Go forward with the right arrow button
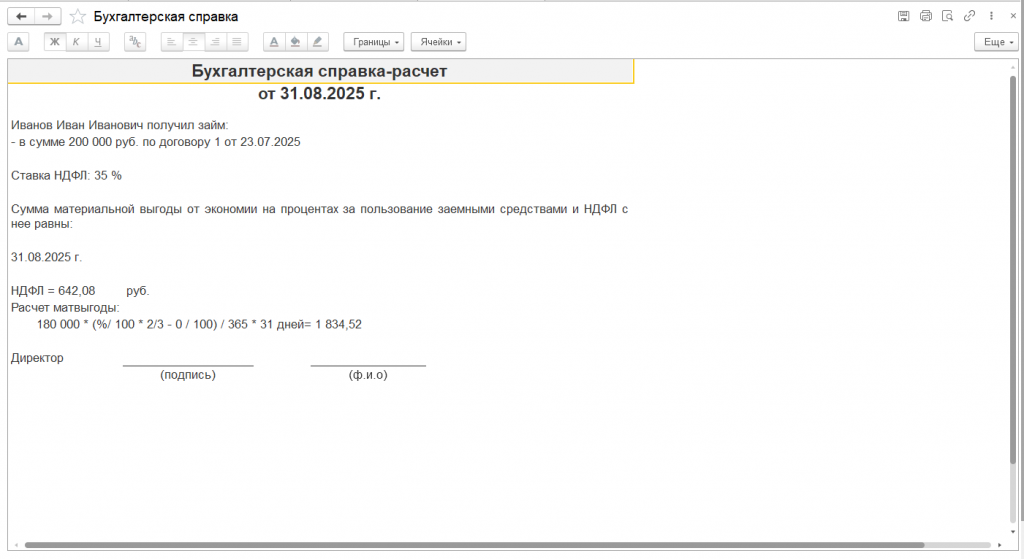 click(x=47, y=16)
